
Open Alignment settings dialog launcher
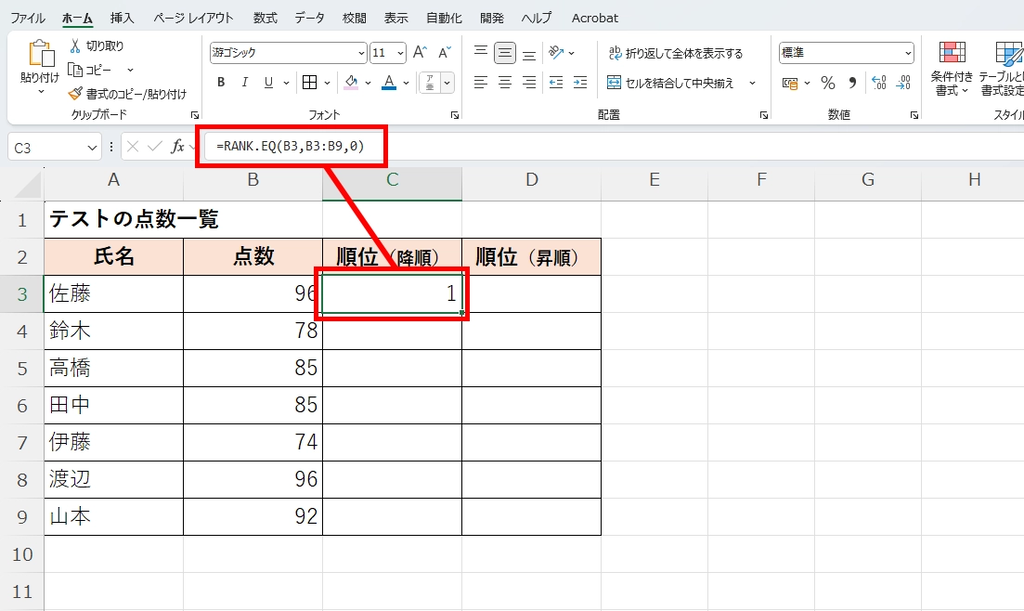(x=763, y=116)
